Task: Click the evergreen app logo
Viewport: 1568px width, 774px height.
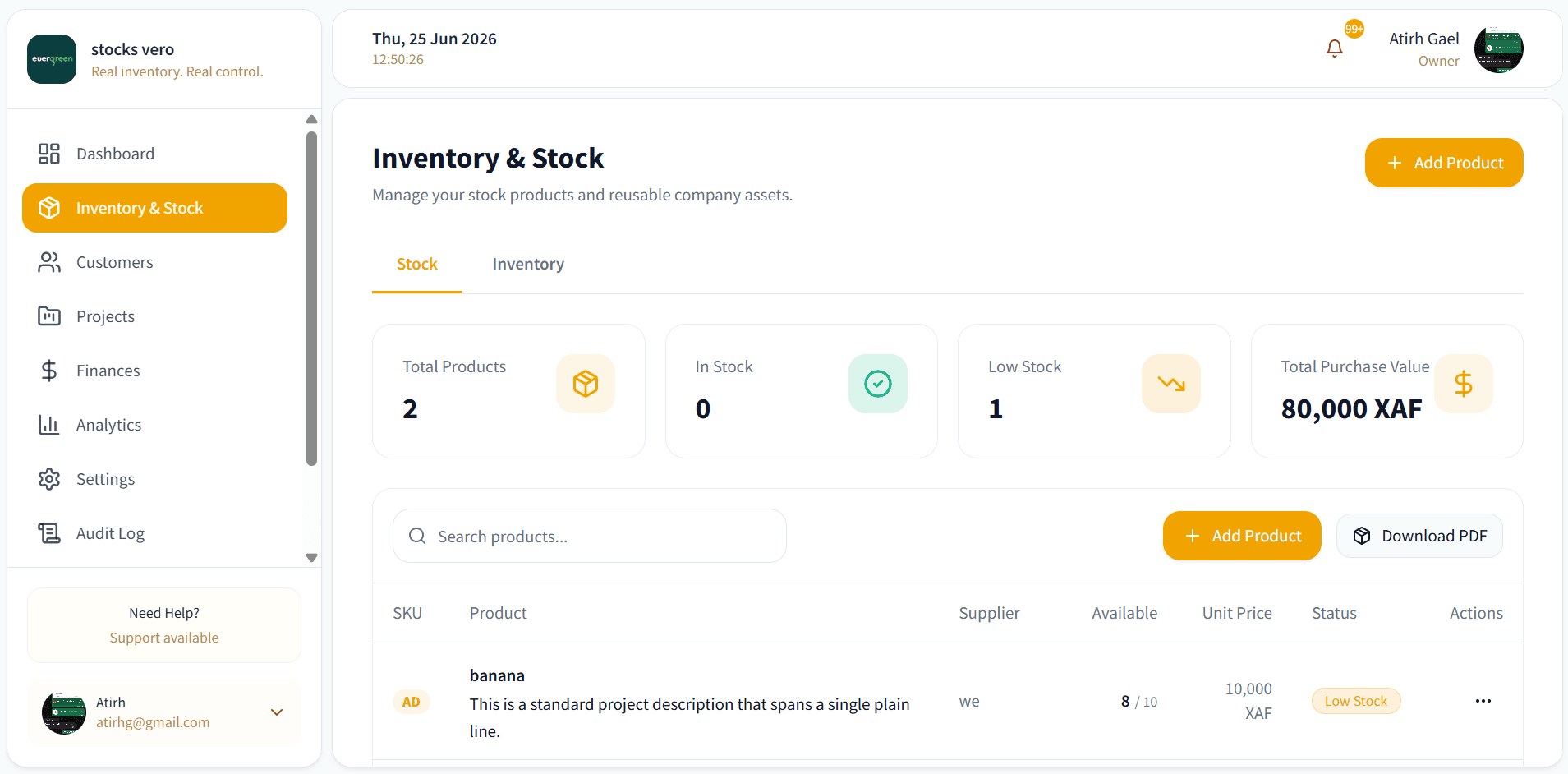Action: 52,59
